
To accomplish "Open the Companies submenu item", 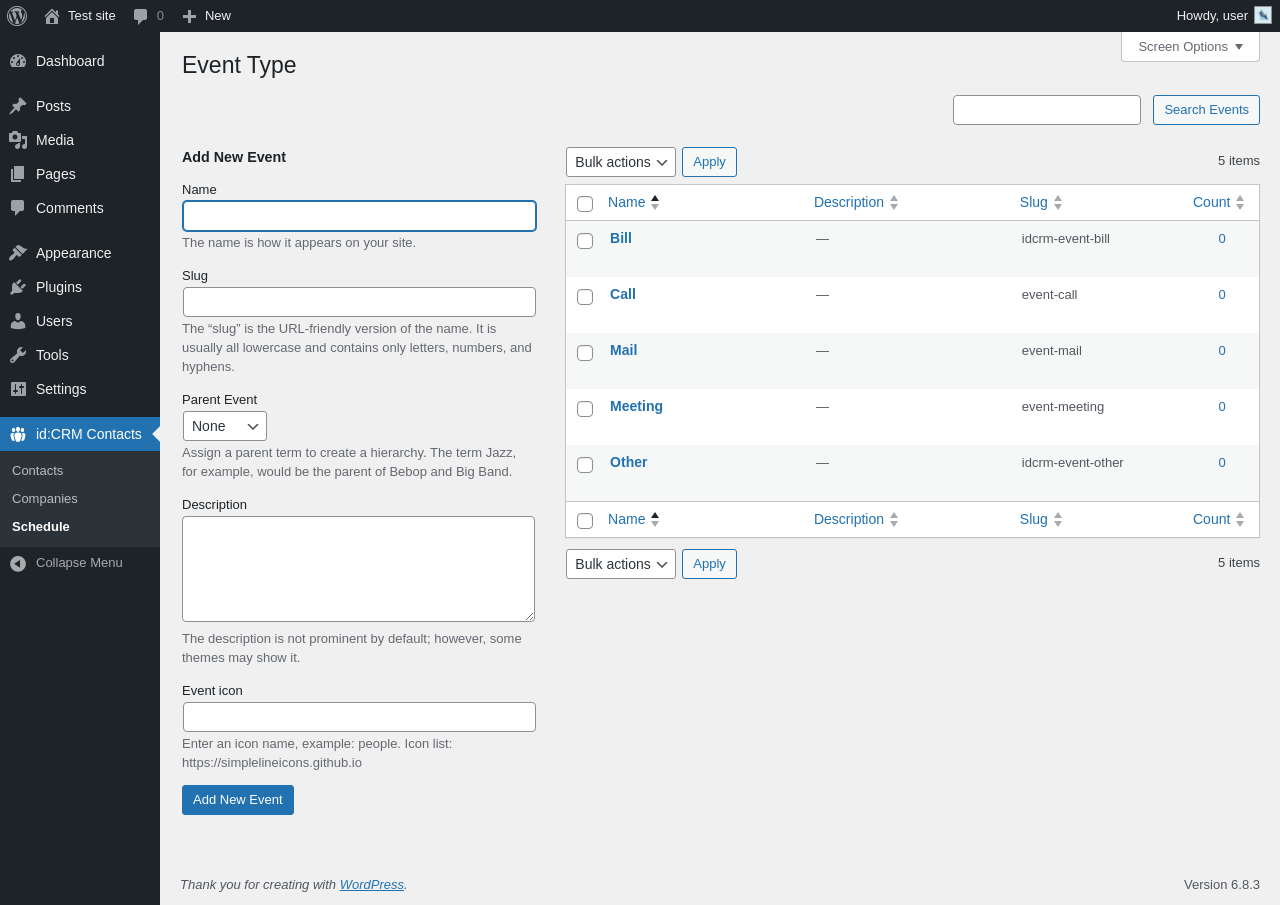I will [x=45, y=498].
